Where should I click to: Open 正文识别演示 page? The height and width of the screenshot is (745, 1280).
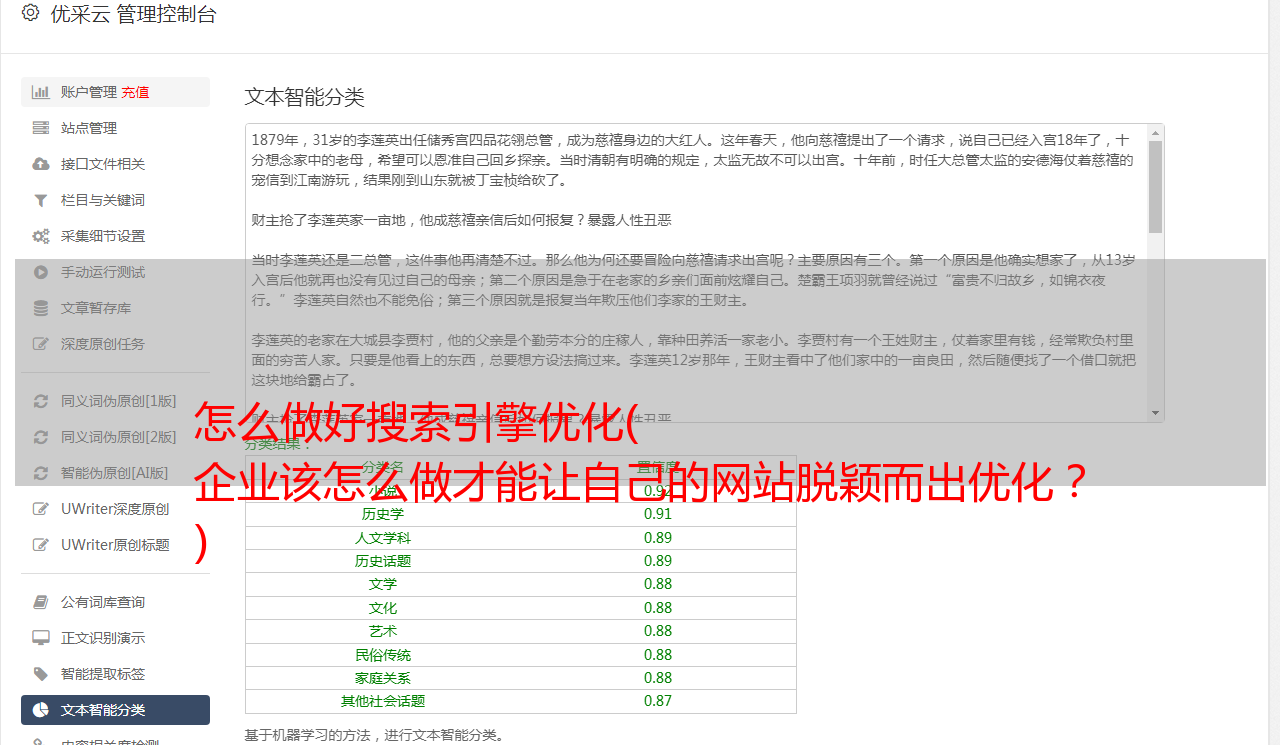click(115, 638)
